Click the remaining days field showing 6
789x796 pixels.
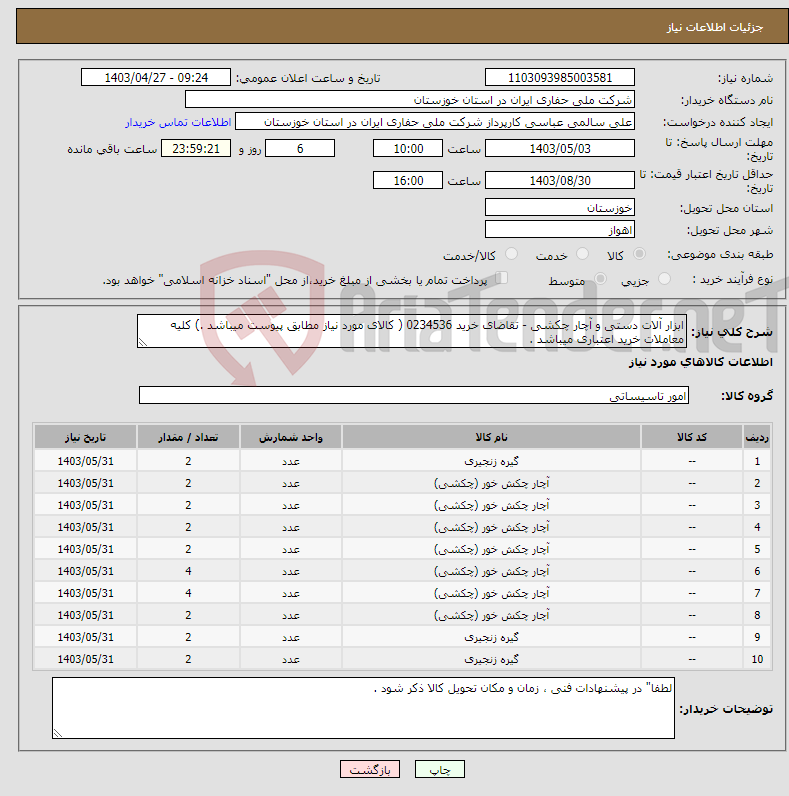300,149
